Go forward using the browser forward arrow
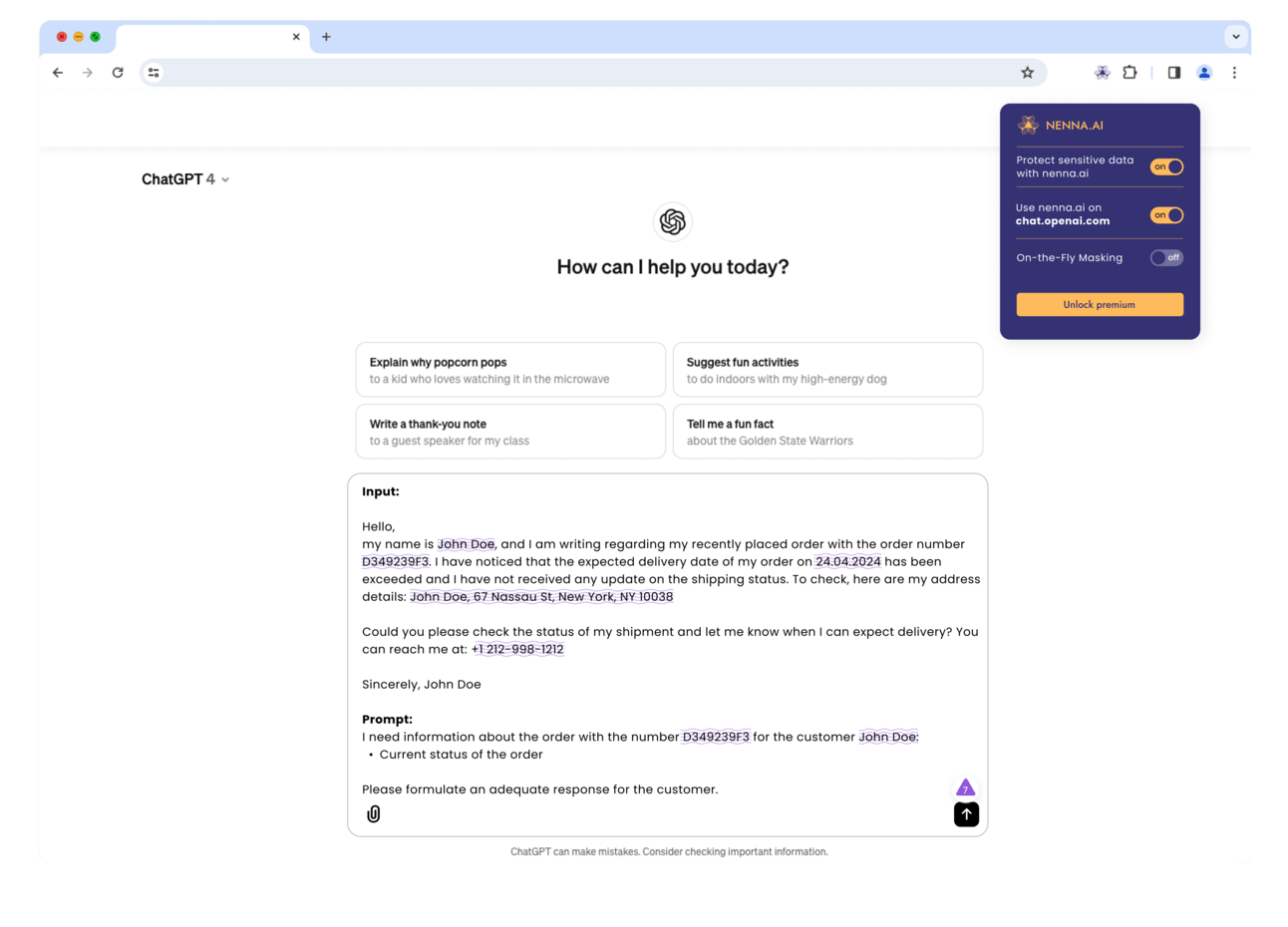 pyautogui.click(x=88, y=73)
